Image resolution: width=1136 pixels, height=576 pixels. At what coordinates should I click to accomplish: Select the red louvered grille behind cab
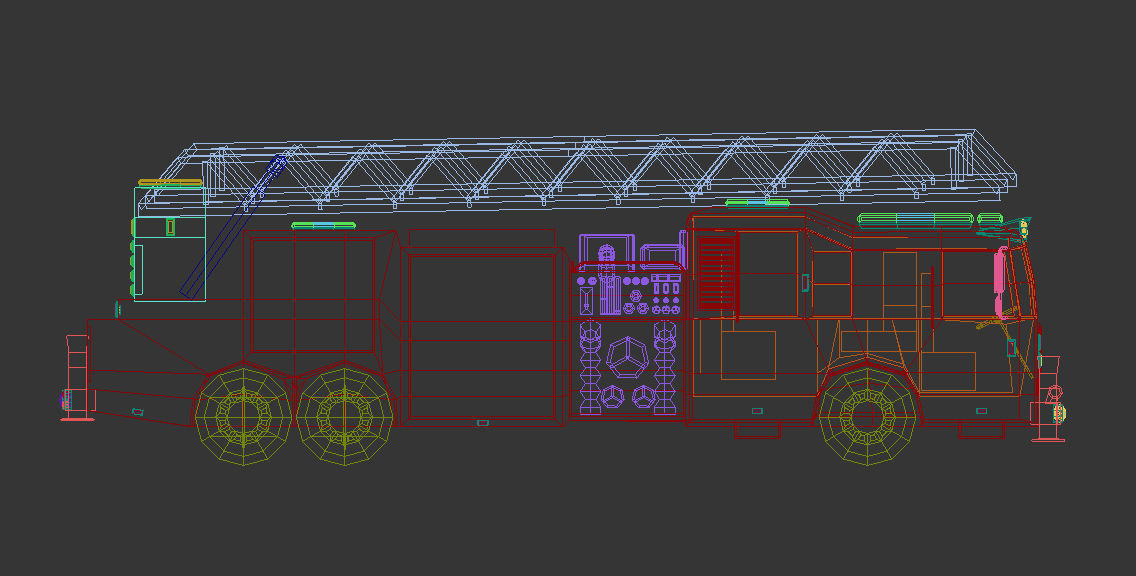pyautogui.click(x=717, y=273)
